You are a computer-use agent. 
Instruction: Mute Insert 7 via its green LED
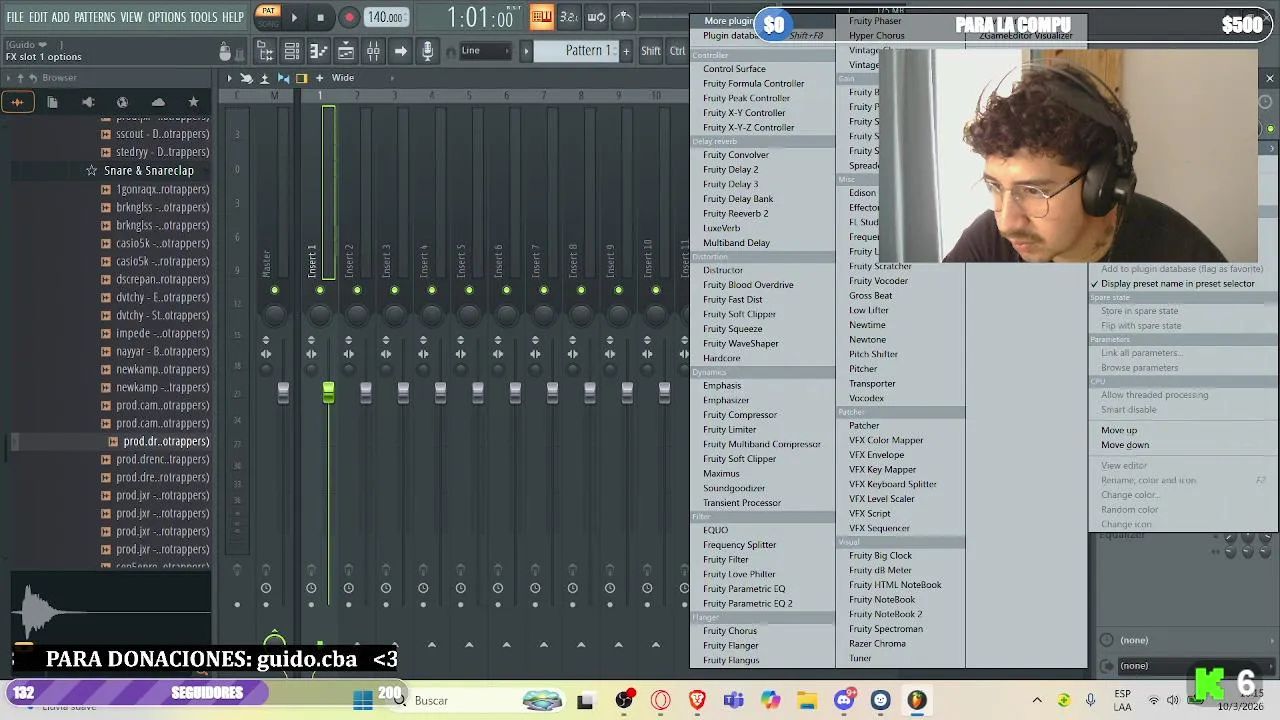point(543,291)
